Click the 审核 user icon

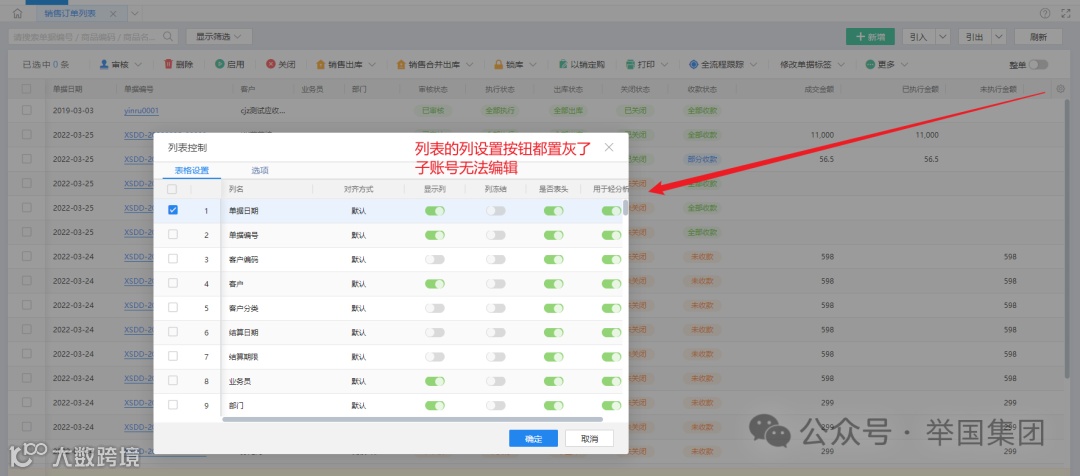point(104,64)
